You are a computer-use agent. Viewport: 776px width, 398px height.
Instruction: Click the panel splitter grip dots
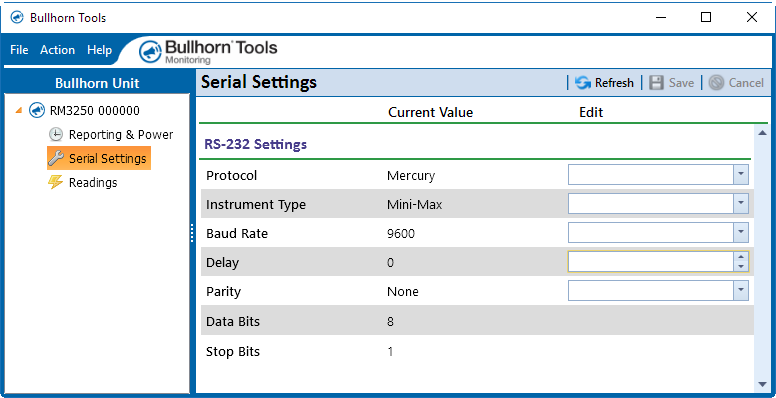tap(192, 233)
